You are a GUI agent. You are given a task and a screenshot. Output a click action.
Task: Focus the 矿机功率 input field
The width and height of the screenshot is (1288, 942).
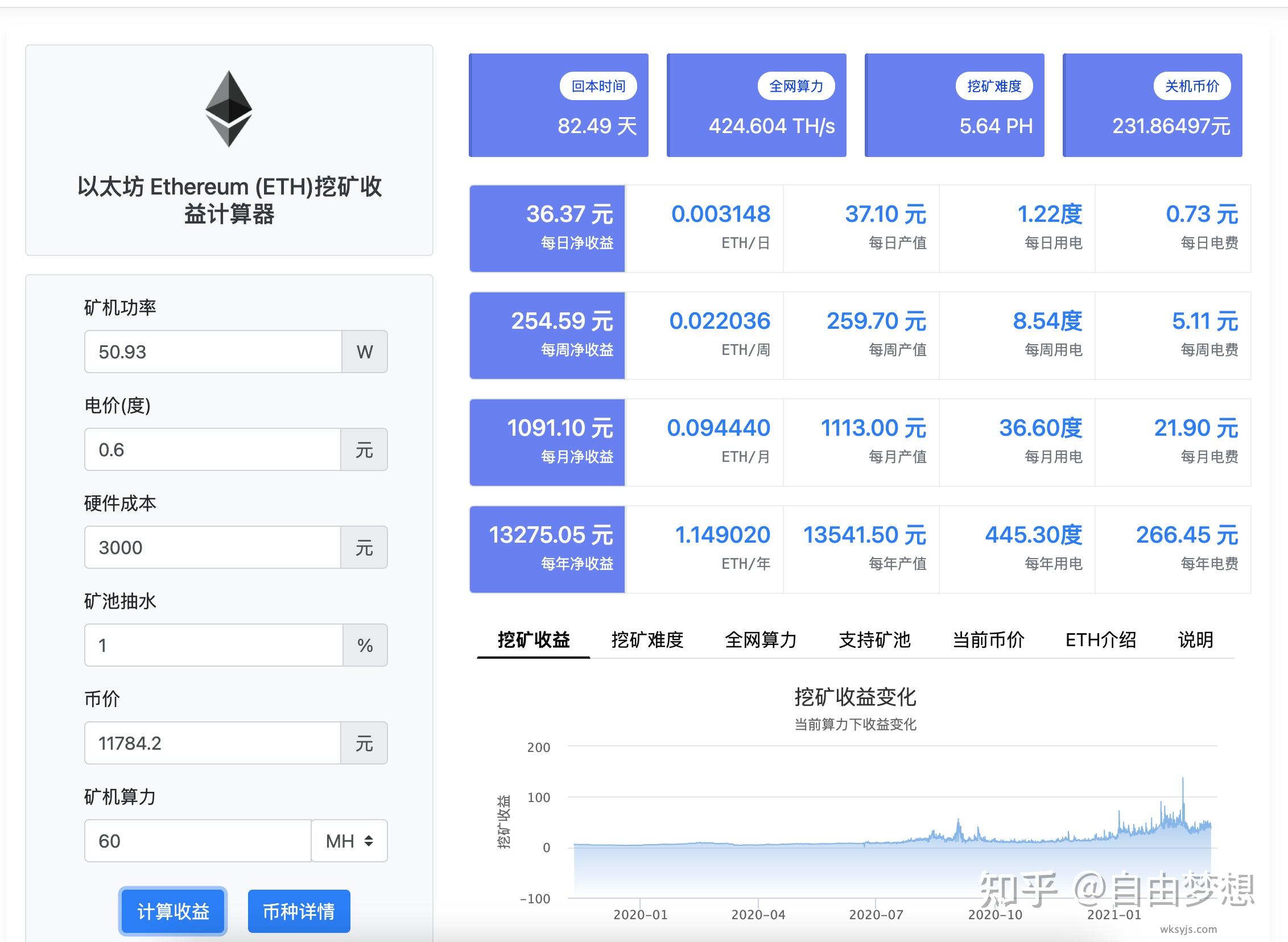tap(213, 352)
